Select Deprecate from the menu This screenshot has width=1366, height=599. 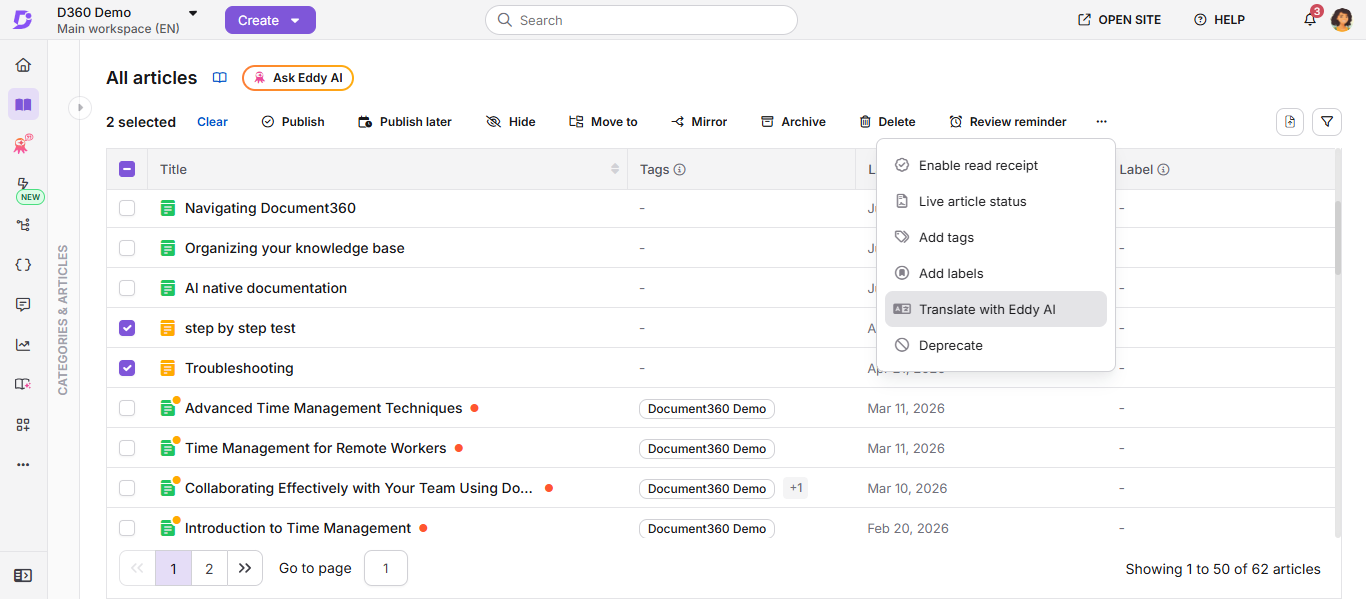[x=996, y=345]
